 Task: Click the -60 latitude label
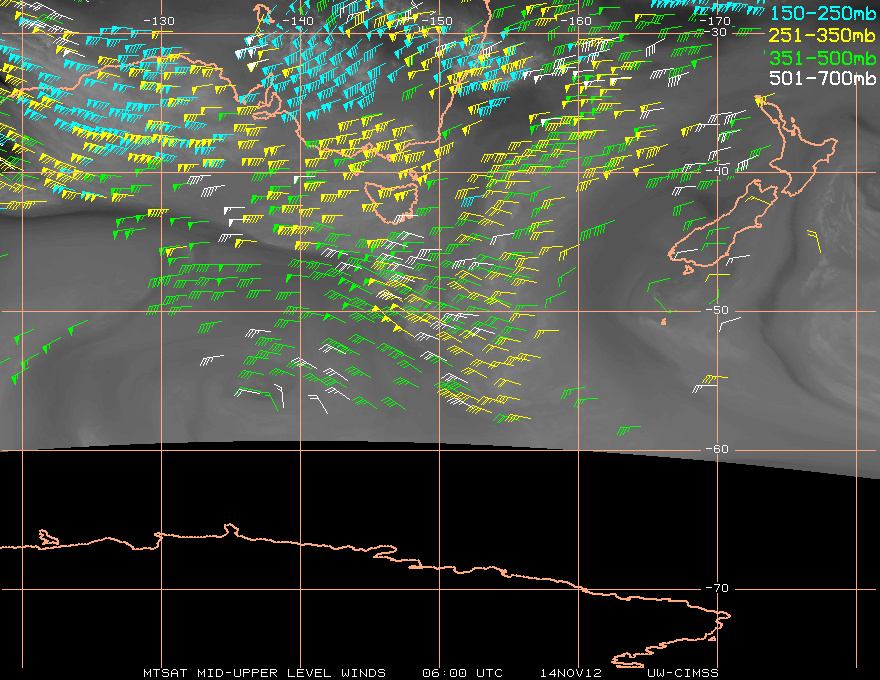click(718, 449)
